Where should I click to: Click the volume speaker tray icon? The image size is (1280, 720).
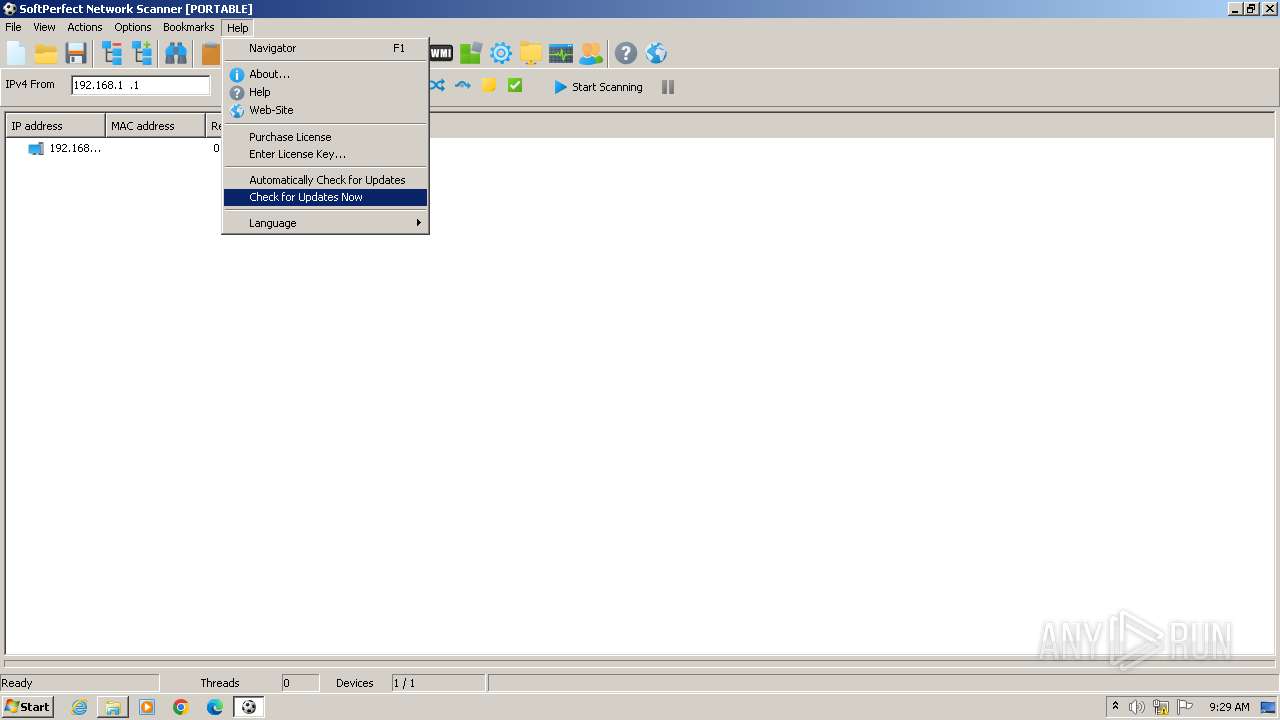[1137, 707]
